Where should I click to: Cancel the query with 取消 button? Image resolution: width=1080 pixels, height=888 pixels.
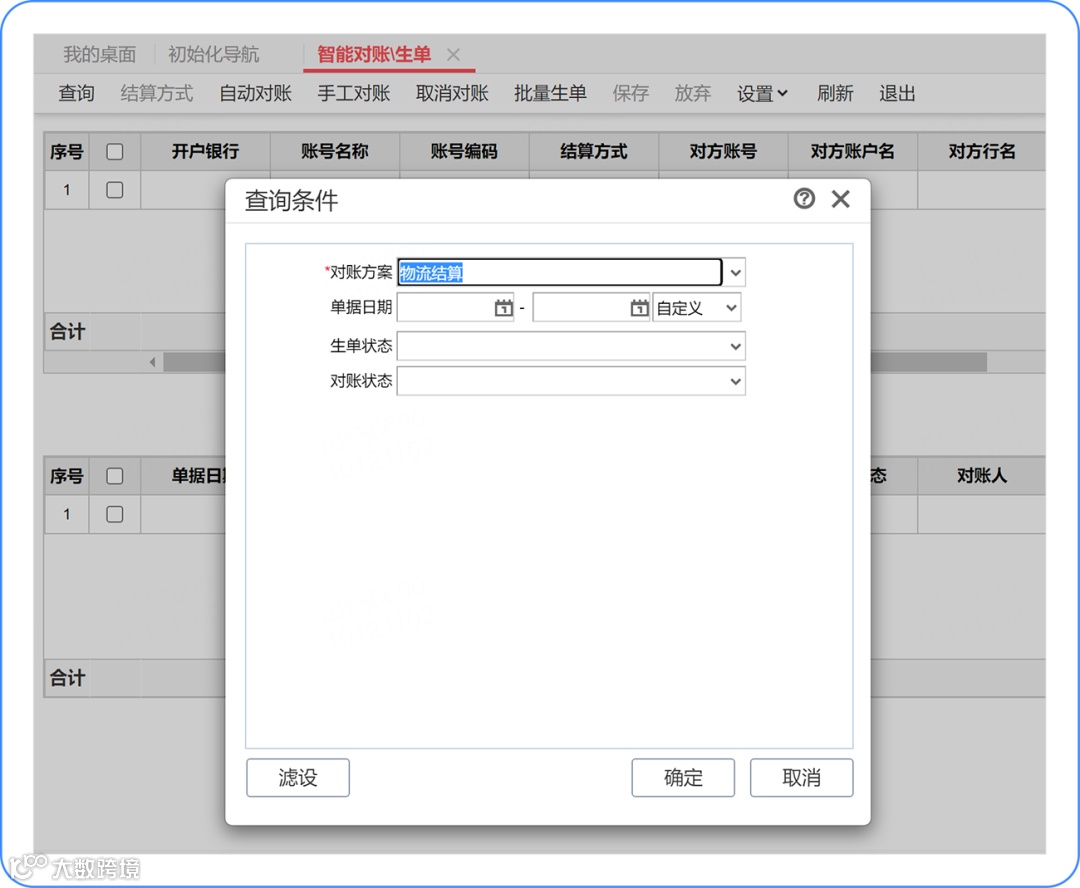click(802, 778)
